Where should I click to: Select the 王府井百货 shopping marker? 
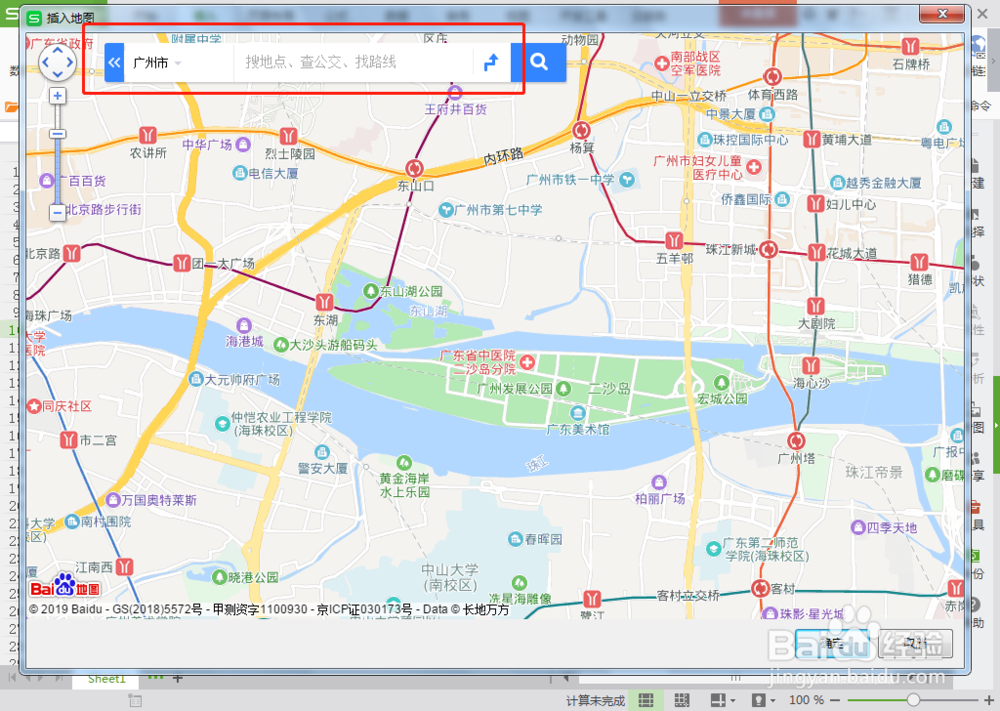(455, 94)
